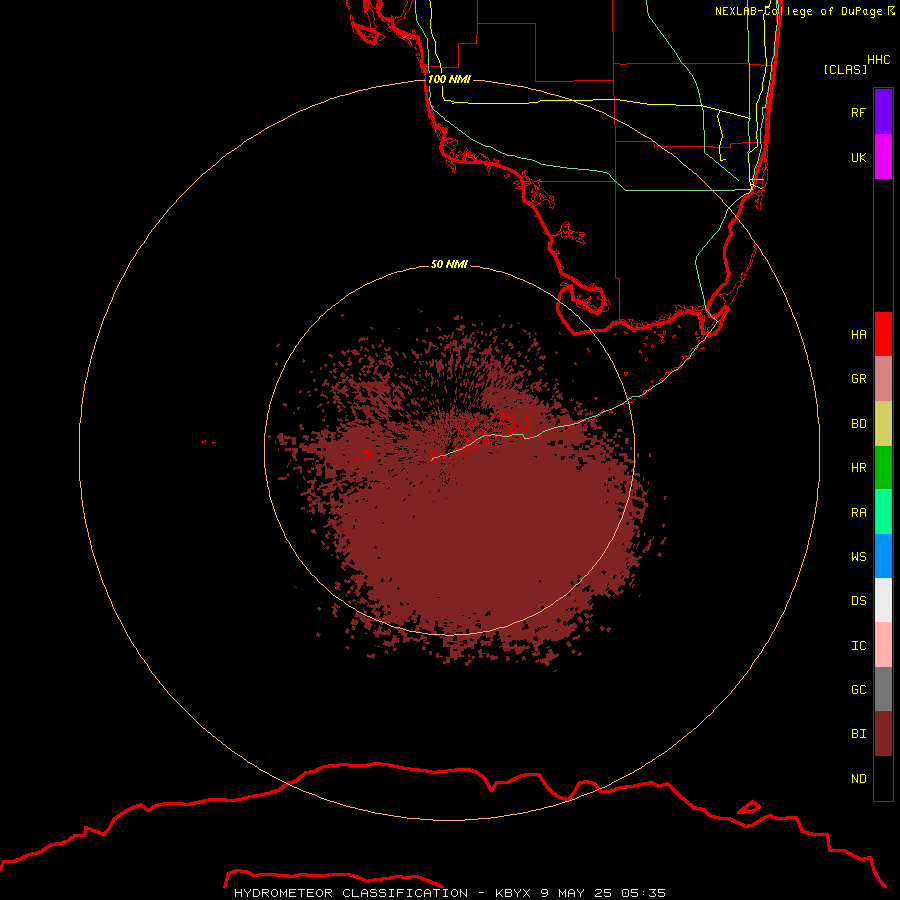Click the WS legend label
Image resolution: width=900 pixels, height=900 pixels.
click(858, 556)
